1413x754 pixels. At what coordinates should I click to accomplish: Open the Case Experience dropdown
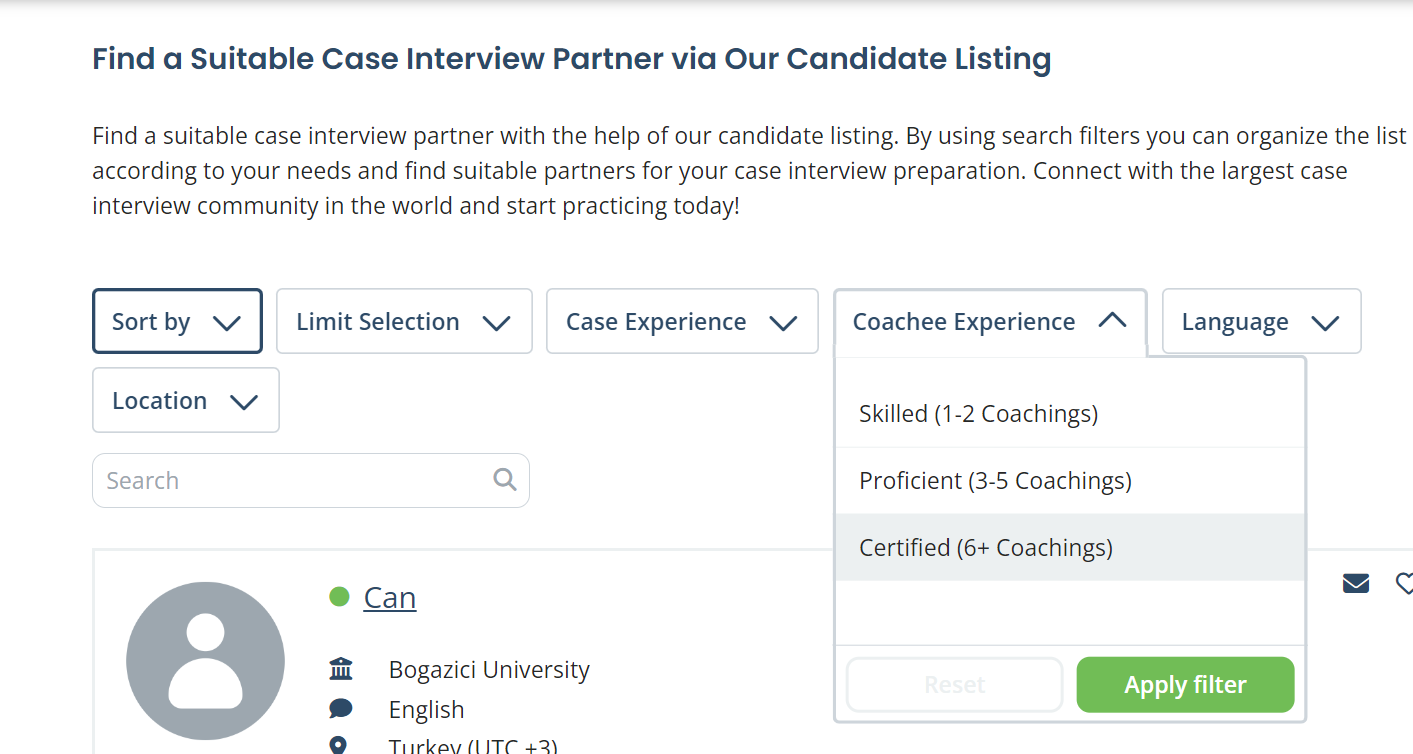pos(682,321)
